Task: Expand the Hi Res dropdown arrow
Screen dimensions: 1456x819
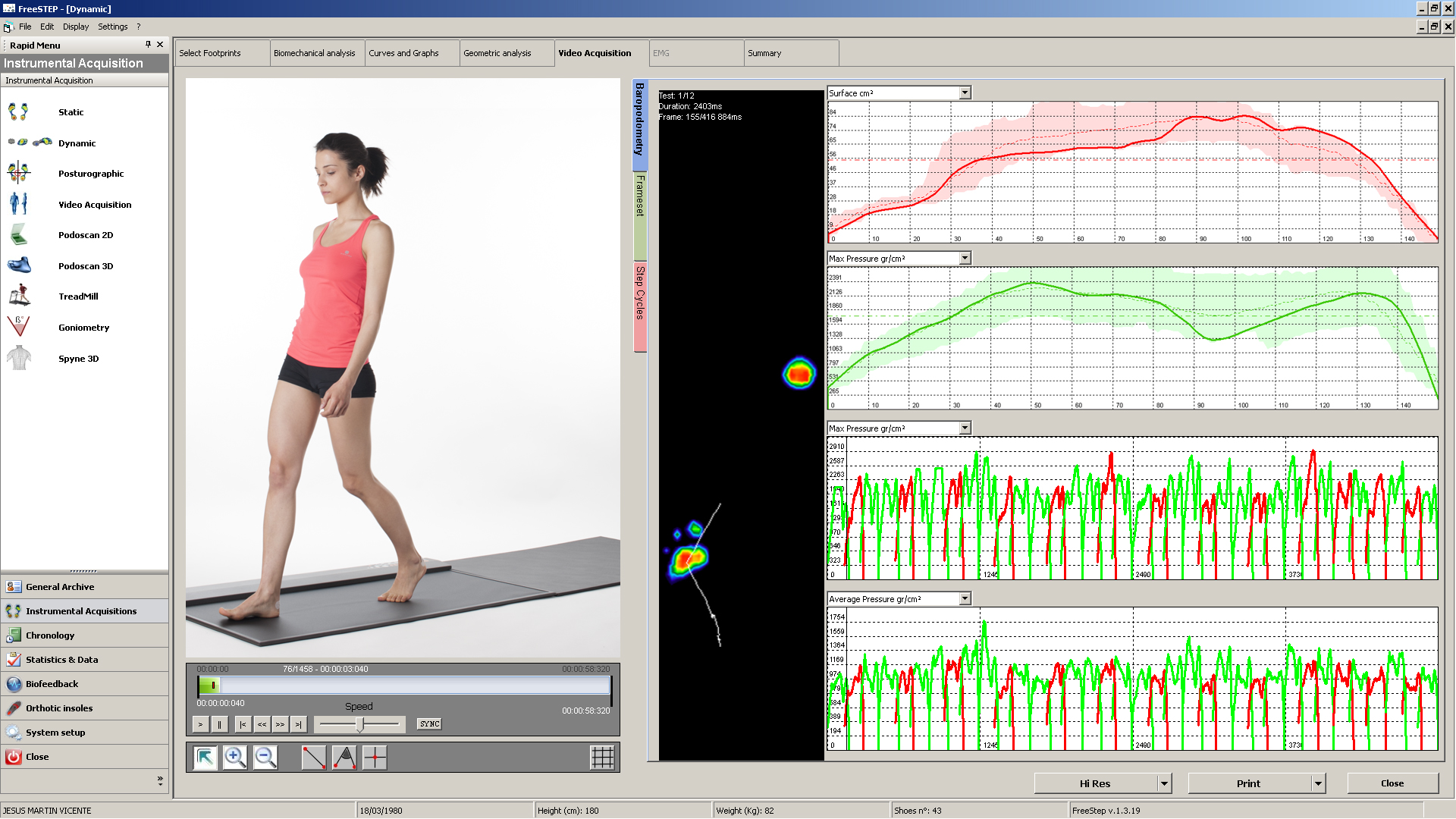Action: tap(1164, 783)
